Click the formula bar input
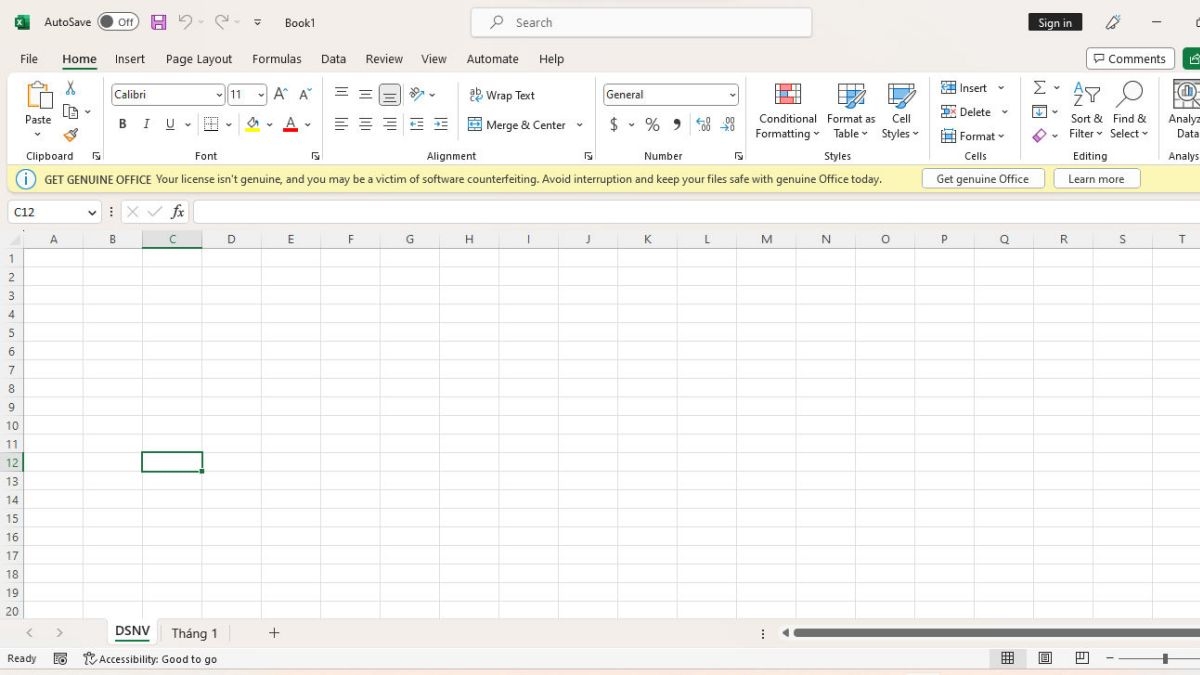The width and height of the screenshot is (1200, 675). pyautogui.click(x=696, y=212)
